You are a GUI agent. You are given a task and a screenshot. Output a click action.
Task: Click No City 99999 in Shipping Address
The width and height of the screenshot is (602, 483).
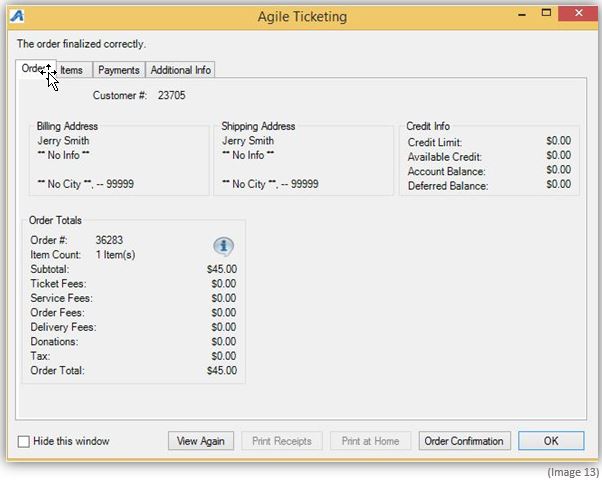(x=270, y=184)
